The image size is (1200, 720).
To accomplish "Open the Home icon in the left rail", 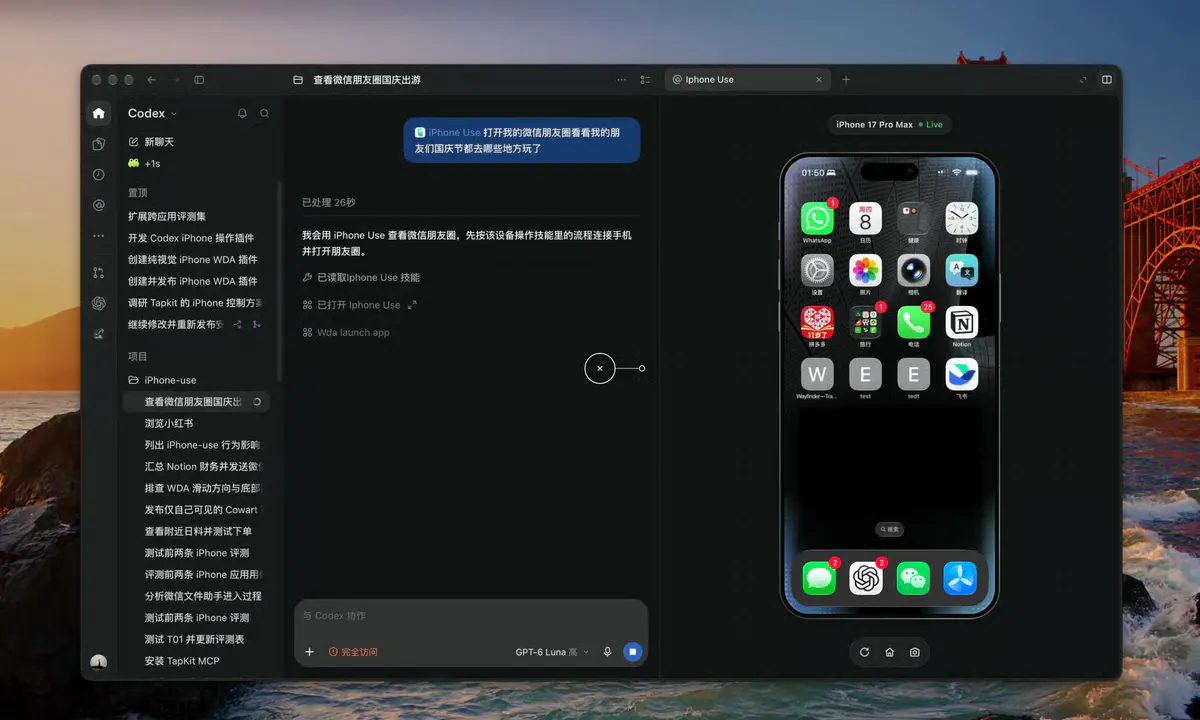I will tap(98, 113).
